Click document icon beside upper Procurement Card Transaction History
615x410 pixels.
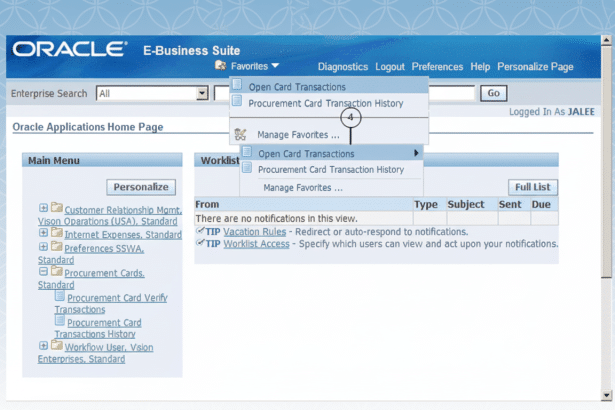coord(237,101)
